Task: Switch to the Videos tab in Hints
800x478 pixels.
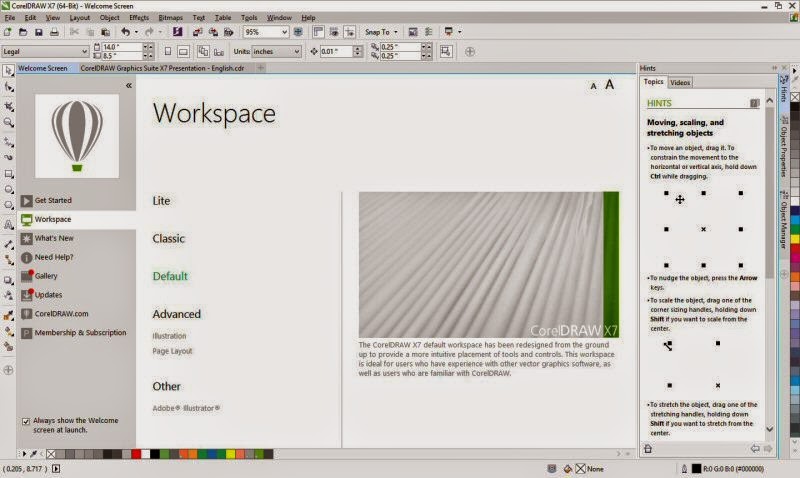Action: 680,82
